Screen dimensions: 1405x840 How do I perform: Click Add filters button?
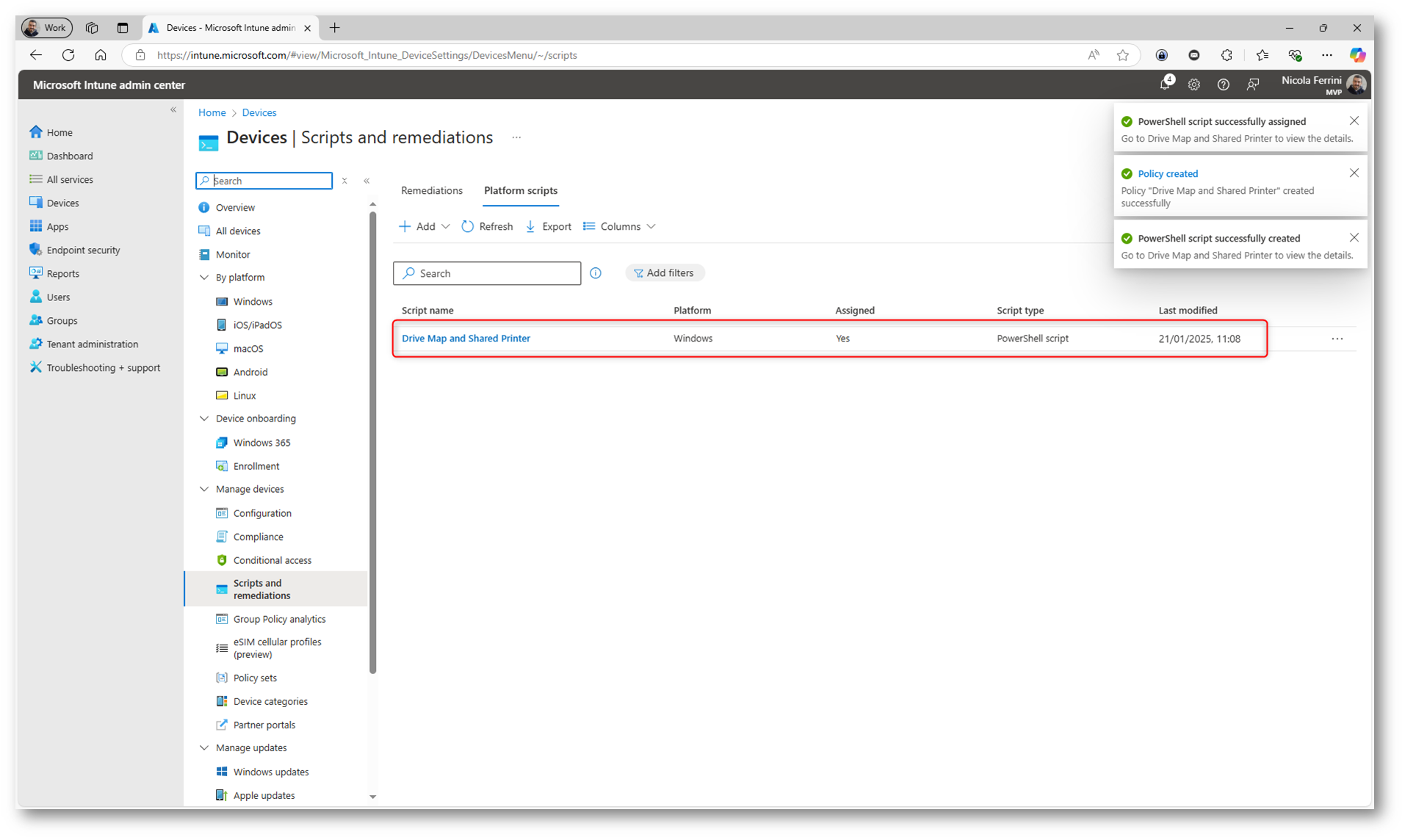[665, 273]
